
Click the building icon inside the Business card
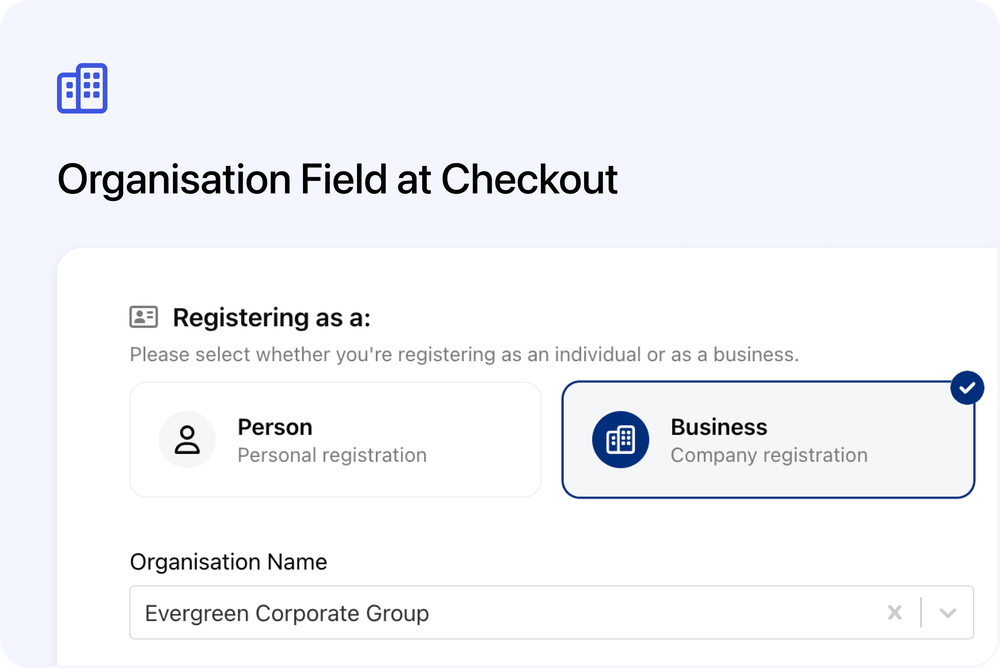(x=620, y=439)
